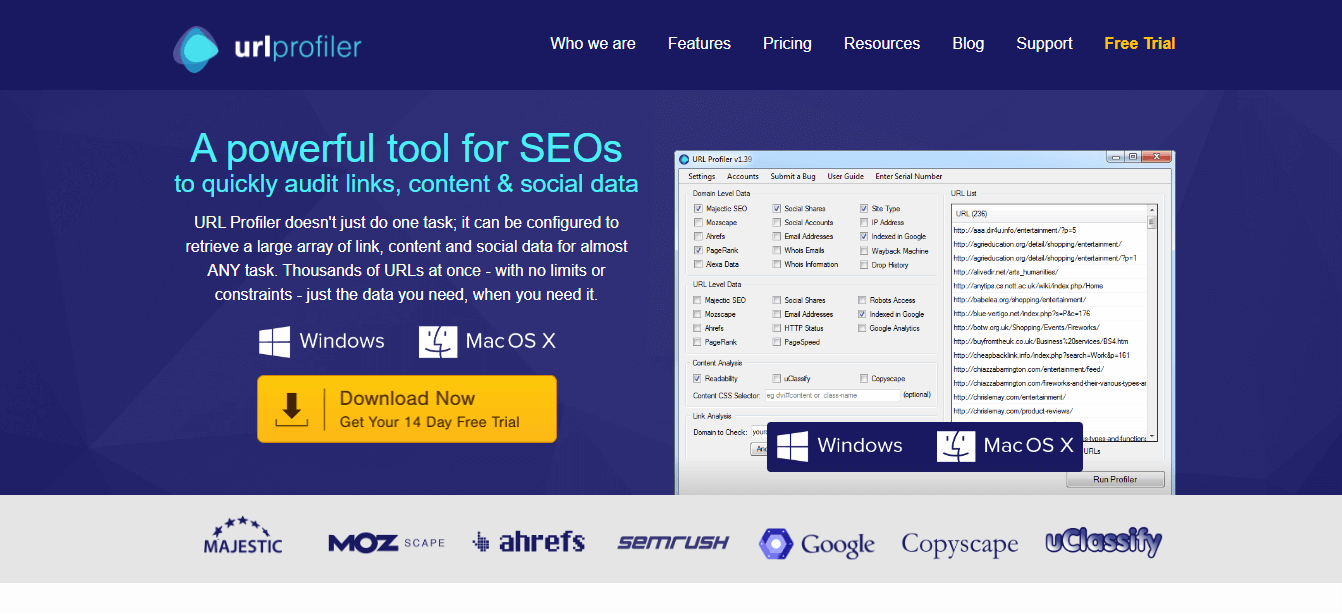The image size is (1342, 614).
Task: Enable Robots Access checkbox
Action: coord(862,300)
